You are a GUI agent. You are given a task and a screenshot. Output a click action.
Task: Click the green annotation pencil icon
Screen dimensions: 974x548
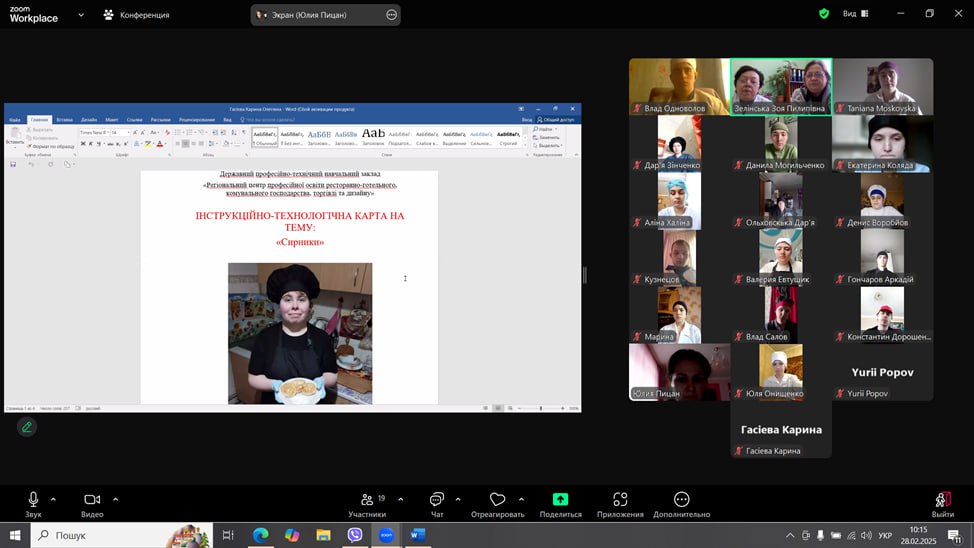27,427
